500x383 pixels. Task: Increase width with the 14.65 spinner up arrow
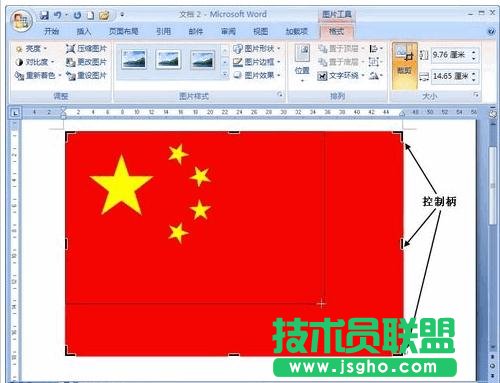pyautogui.click(x=474, y=73)
